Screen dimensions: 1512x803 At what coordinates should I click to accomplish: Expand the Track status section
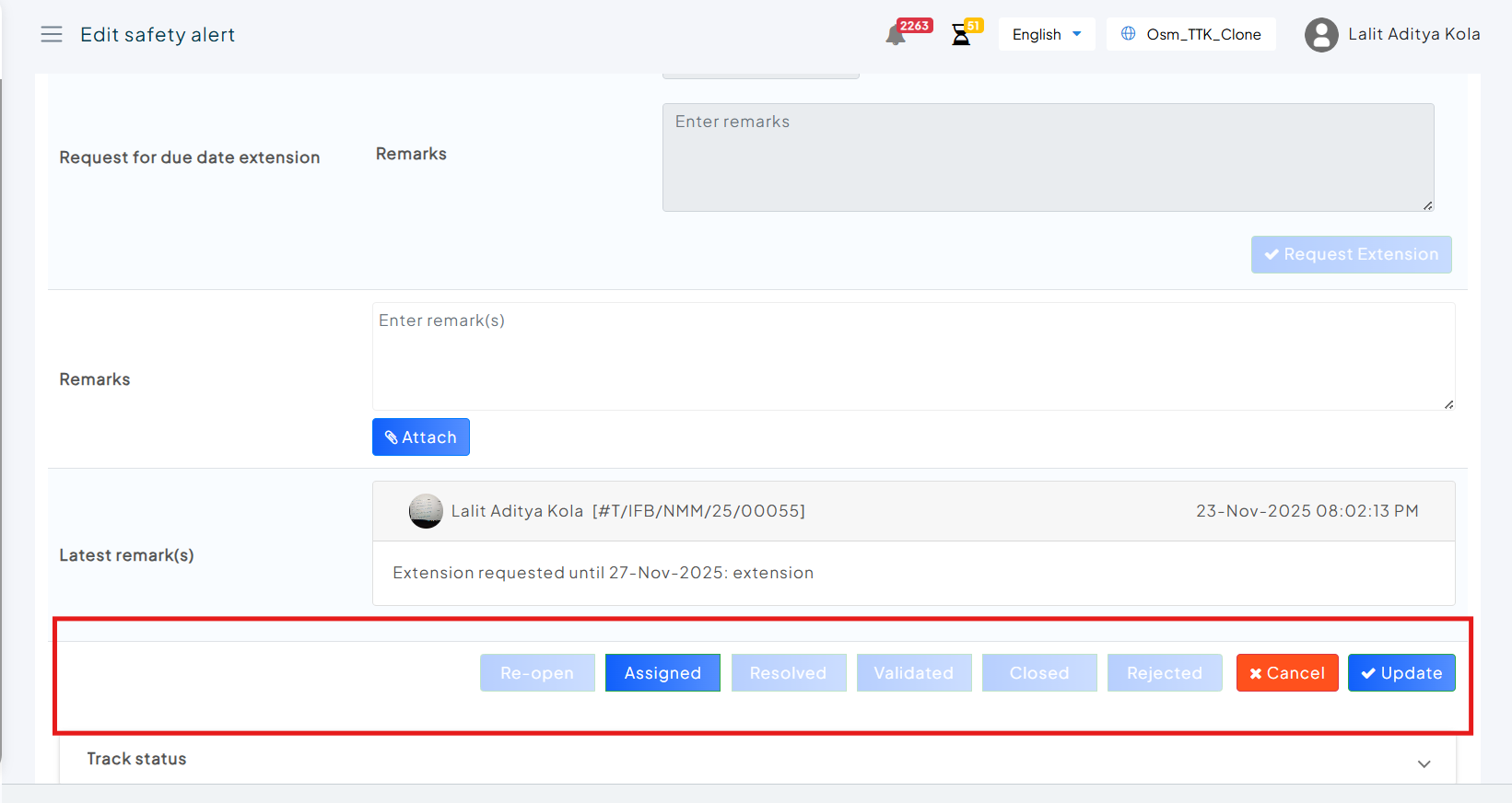click(1424, 763)
